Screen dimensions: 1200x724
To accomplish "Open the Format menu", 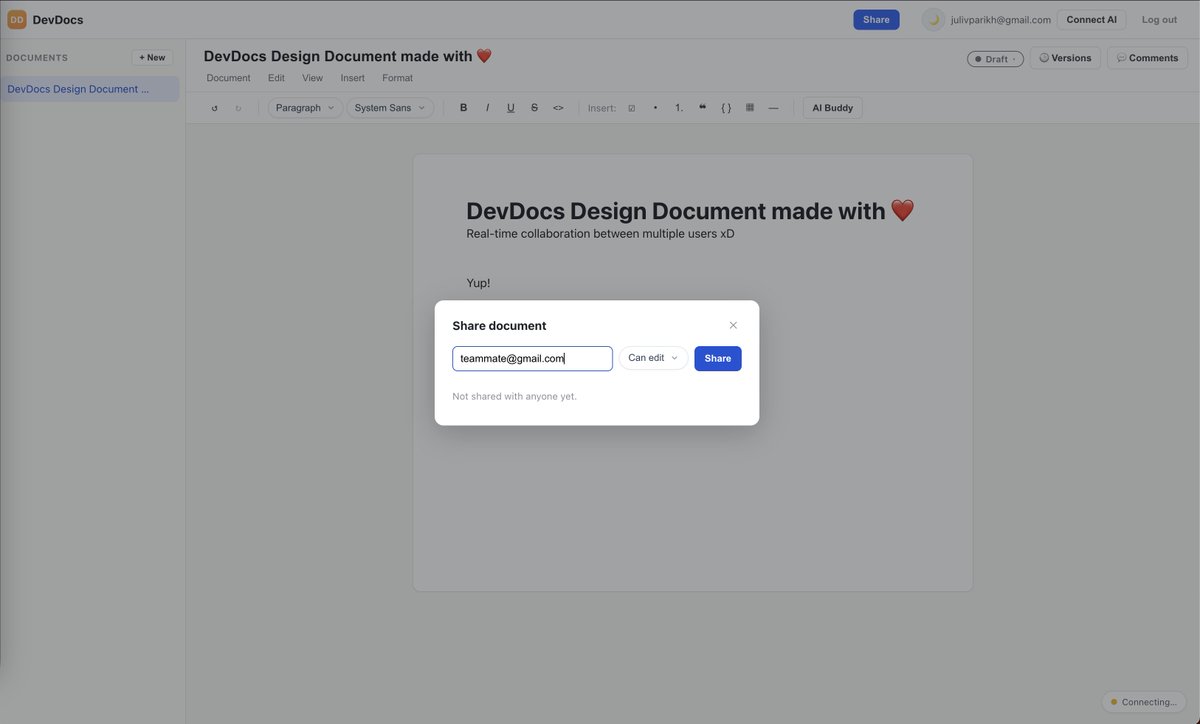I will click(397, 78).
